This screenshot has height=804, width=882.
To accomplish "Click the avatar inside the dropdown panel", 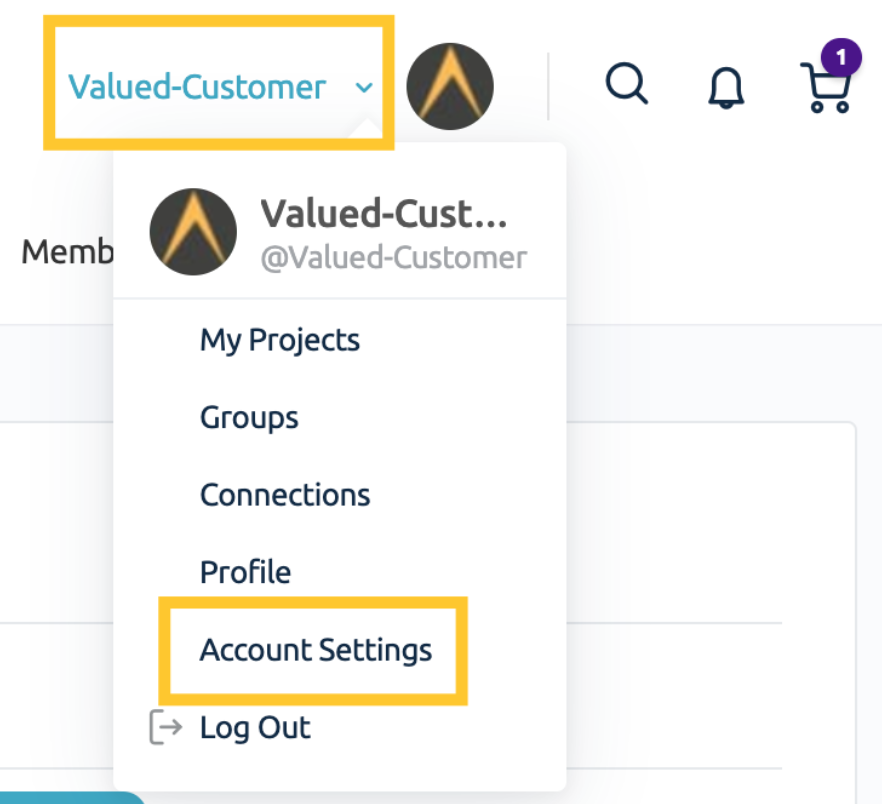I will tap(193, 231).
